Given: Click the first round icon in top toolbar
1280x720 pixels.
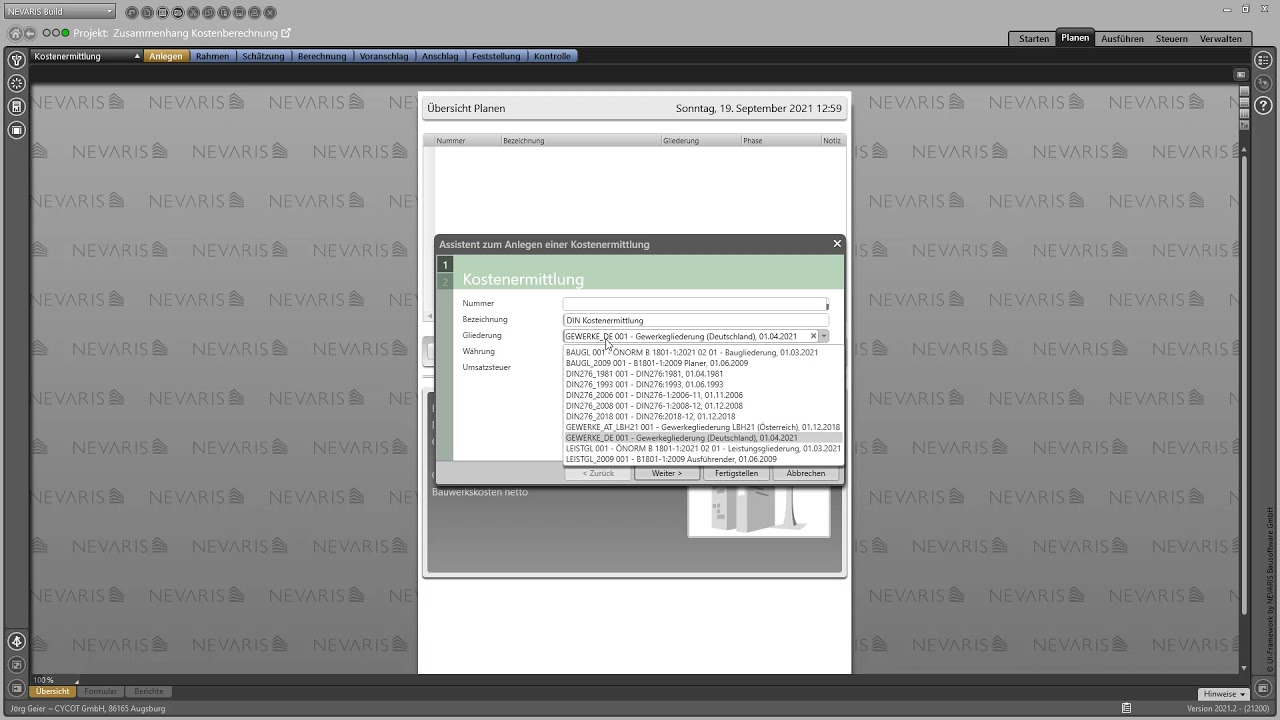Looking at the screenshot, I should [133, 13].
